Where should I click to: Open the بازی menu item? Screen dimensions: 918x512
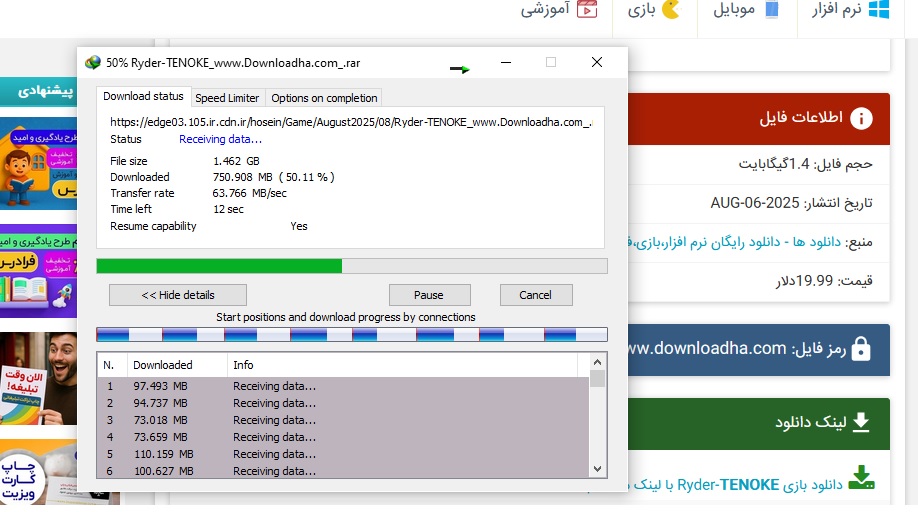[641, 10]
